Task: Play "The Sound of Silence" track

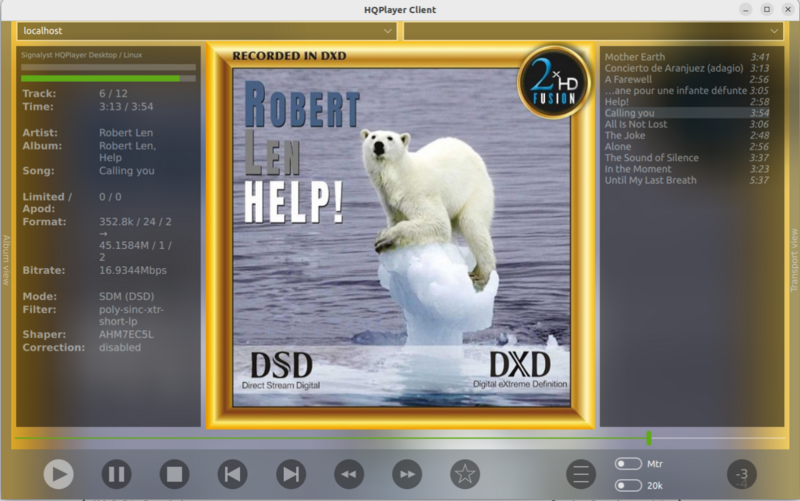Action: (x=650, y=158)
